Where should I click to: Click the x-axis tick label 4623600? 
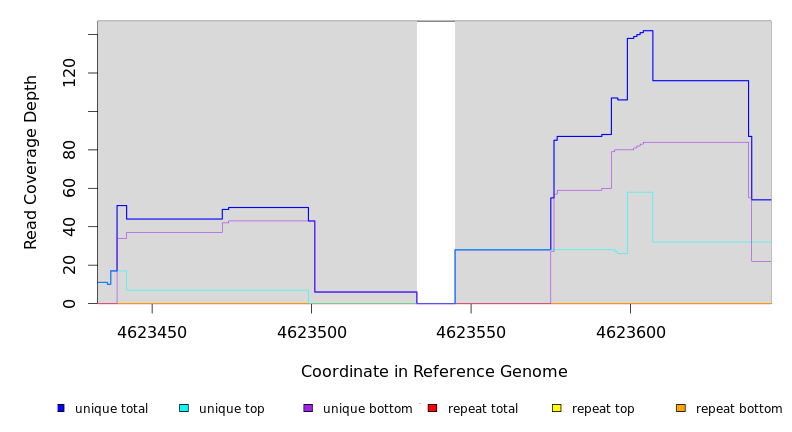pyautogui.click(x=630, y=331)
